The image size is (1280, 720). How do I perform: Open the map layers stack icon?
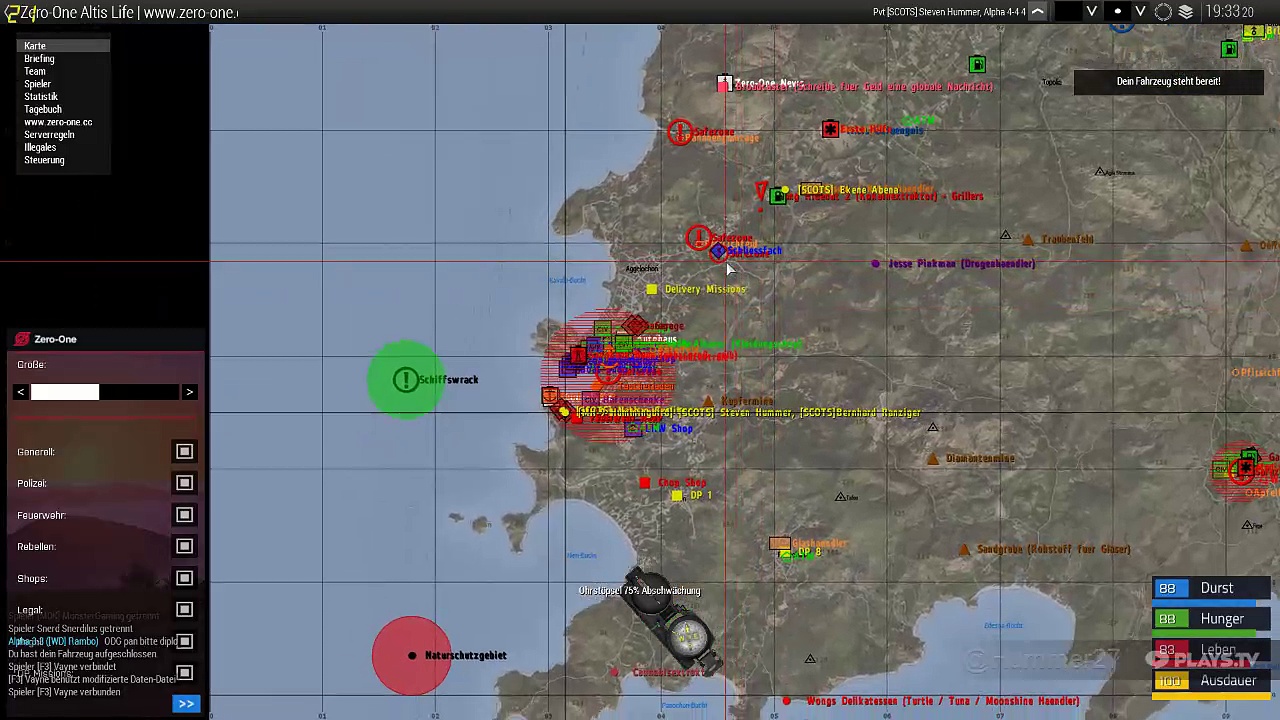pyautogui.click(x=1185, y=12)
